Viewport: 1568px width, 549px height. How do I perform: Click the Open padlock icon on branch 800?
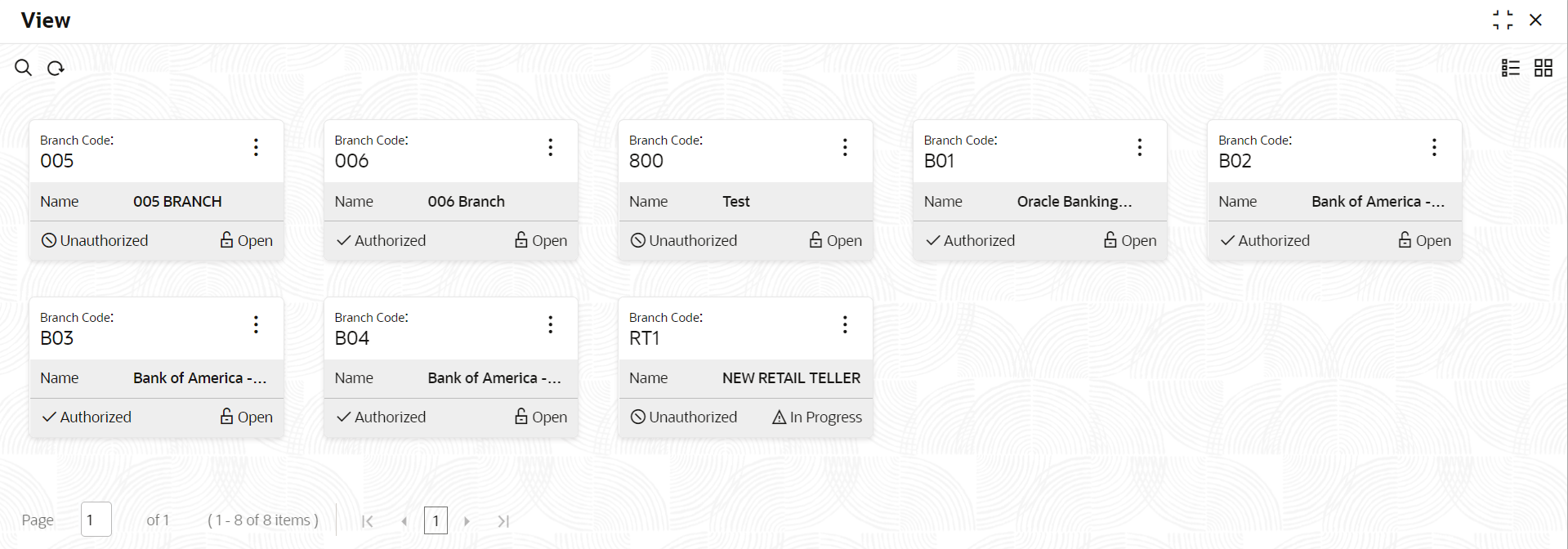(x=816, y=239)
